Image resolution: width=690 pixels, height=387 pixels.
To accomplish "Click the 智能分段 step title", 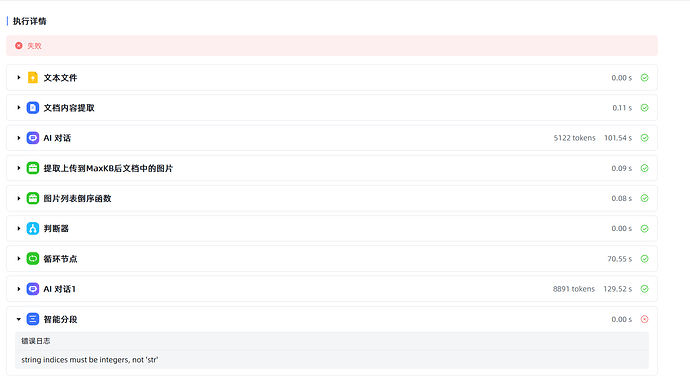I will 60,319.
